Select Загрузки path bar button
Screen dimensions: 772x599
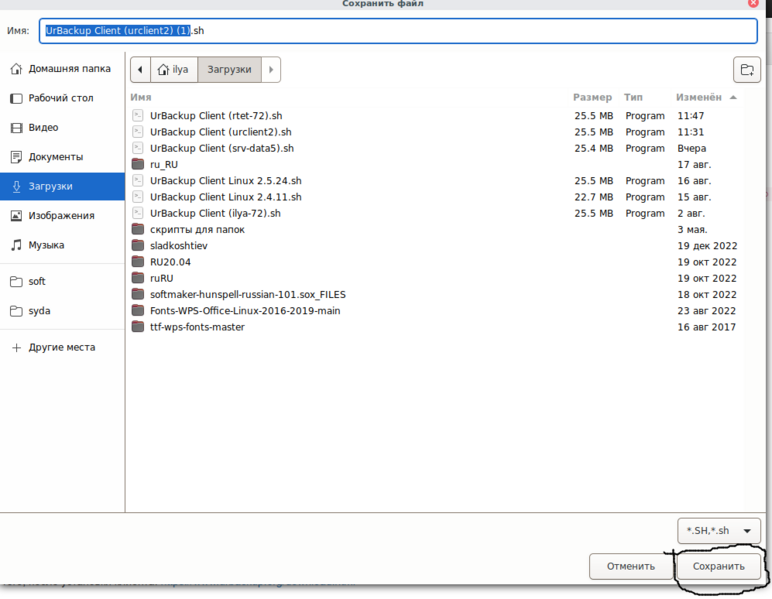(x=229, y=69)
